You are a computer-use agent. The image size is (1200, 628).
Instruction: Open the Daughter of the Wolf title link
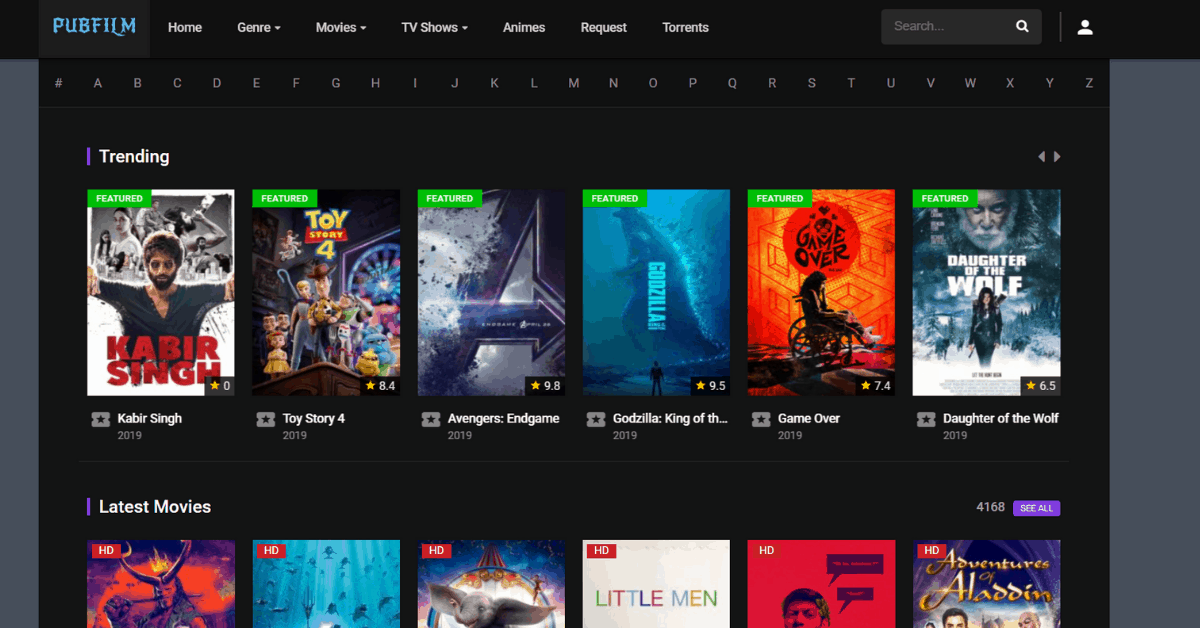[1001, 419]
